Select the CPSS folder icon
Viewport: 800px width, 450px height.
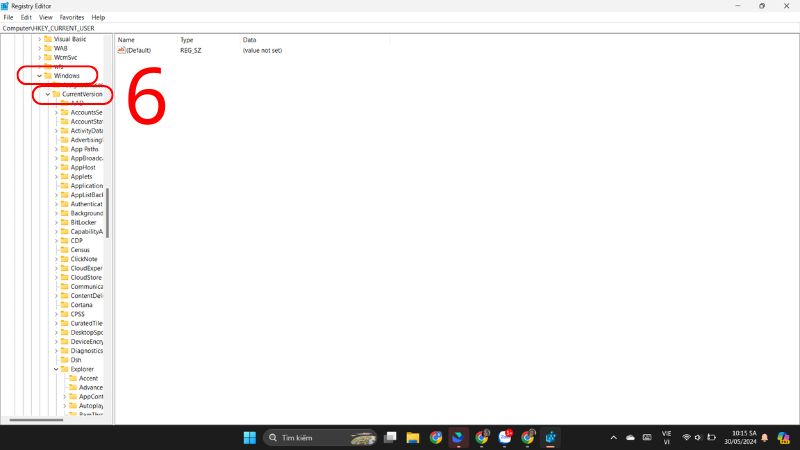pos(64,314)
